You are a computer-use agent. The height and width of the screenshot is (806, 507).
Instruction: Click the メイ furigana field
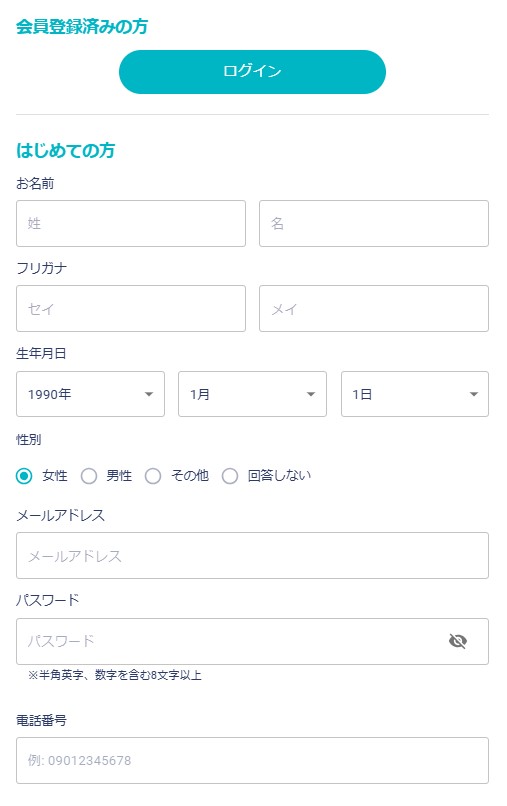(x=374, y=308)
